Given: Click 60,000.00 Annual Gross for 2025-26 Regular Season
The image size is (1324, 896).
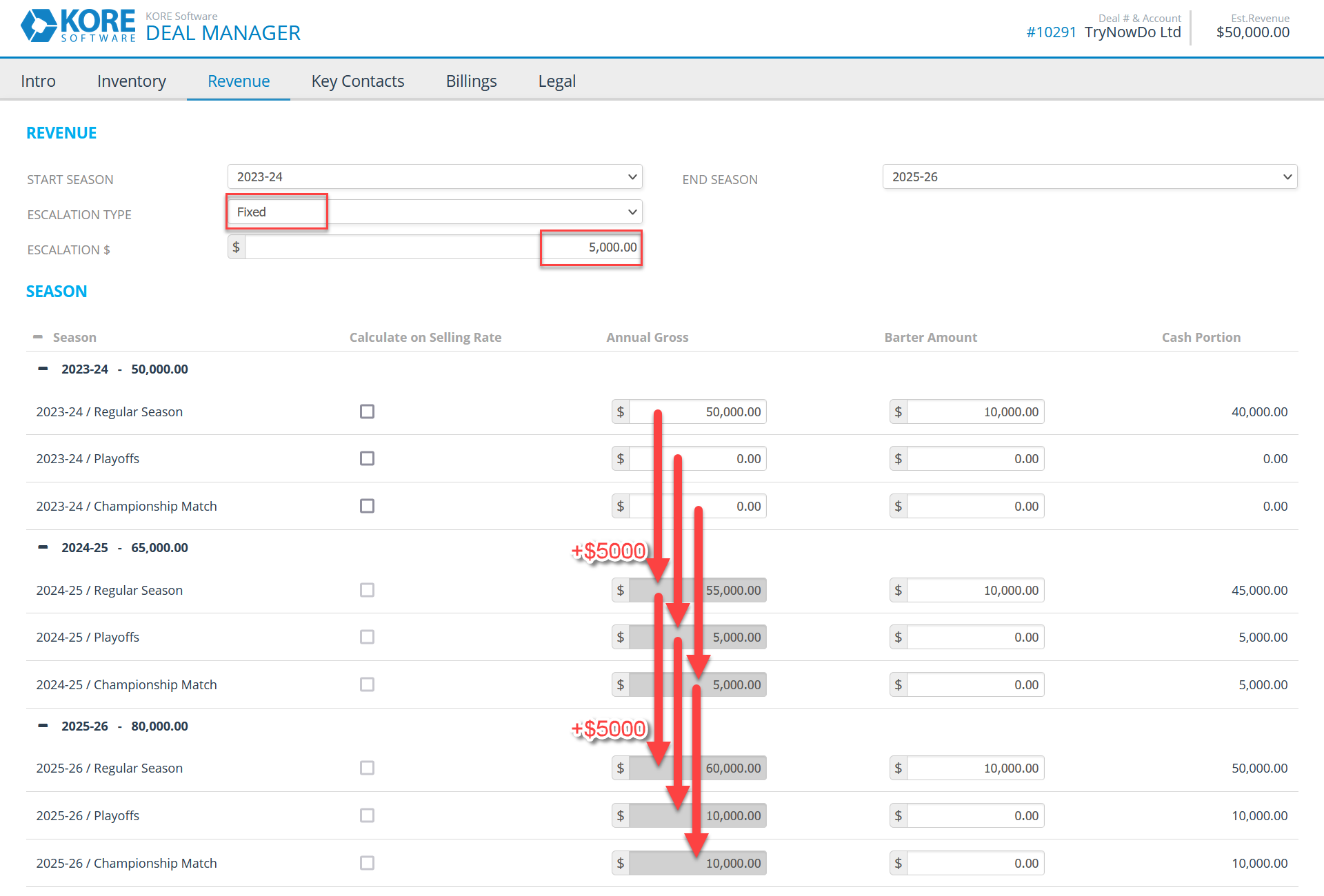Looking at the screenshot, I should (x=698, y=768).
